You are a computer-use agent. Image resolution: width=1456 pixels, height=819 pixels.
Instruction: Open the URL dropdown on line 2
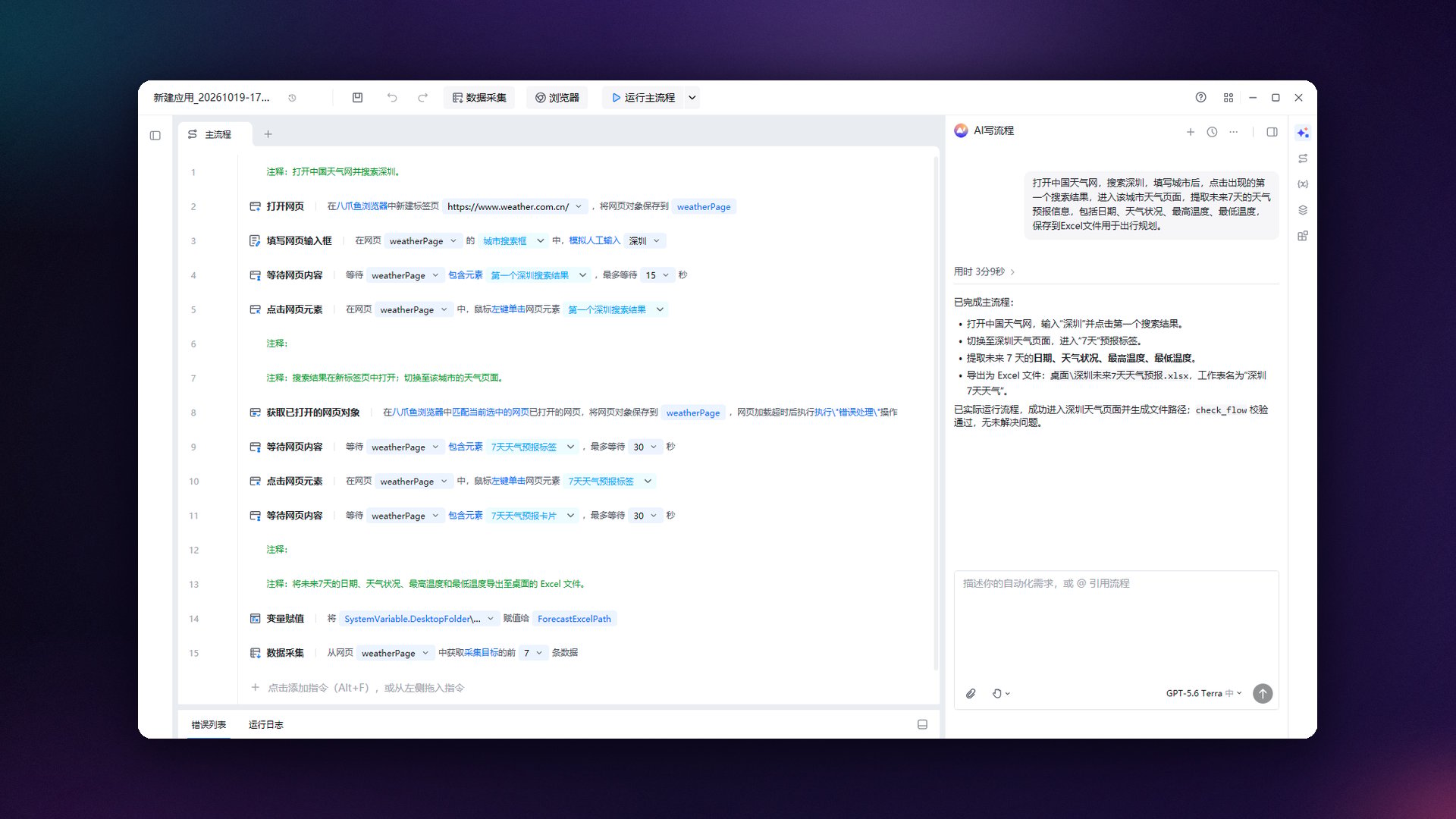pos(578,206)
